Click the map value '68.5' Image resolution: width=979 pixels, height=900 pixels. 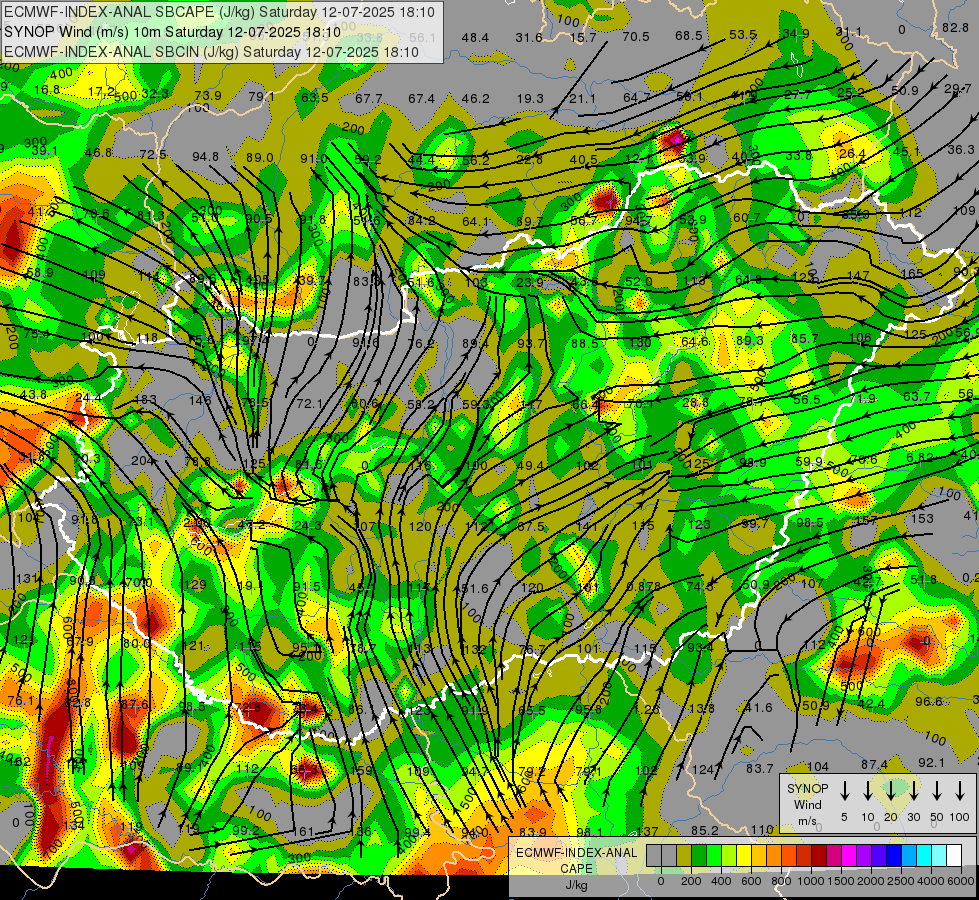coord(689,36)
